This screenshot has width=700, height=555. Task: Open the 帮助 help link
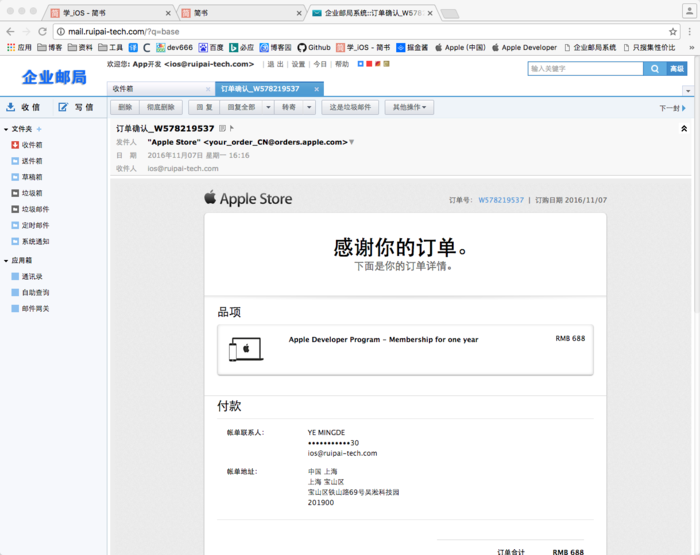342,64
